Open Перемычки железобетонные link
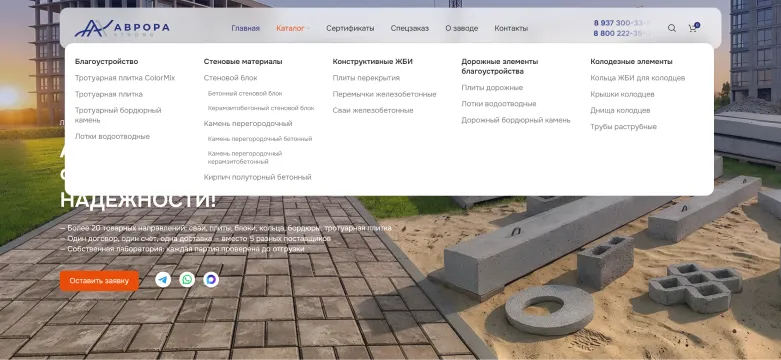 pyautogui.click(x=385, y=94)
